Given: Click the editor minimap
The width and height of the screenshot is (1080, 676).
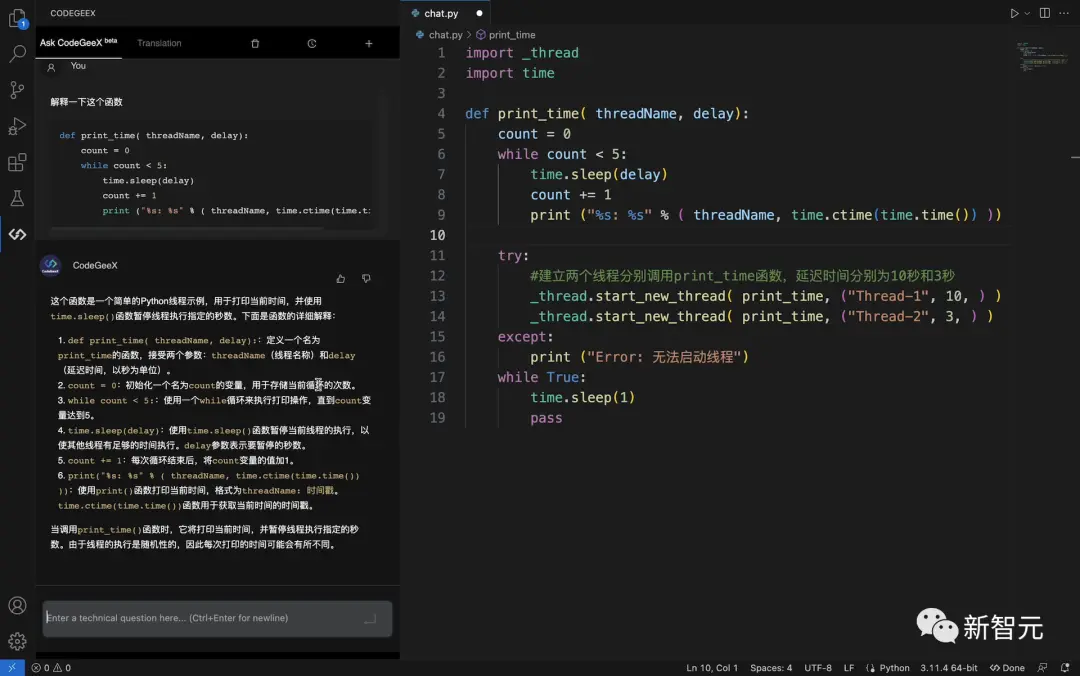Looking at the screenshot, I should coord(1042,57).
